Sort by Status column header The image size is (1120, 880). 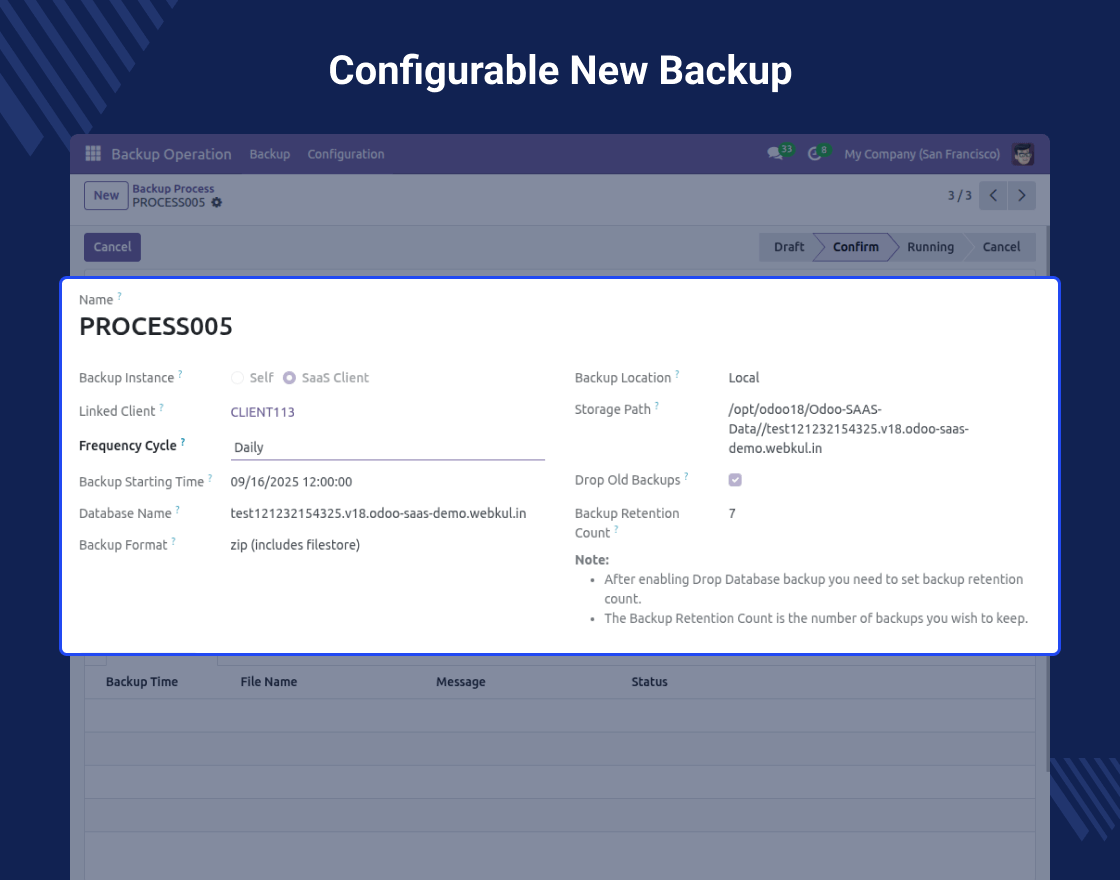coord(649,682)
